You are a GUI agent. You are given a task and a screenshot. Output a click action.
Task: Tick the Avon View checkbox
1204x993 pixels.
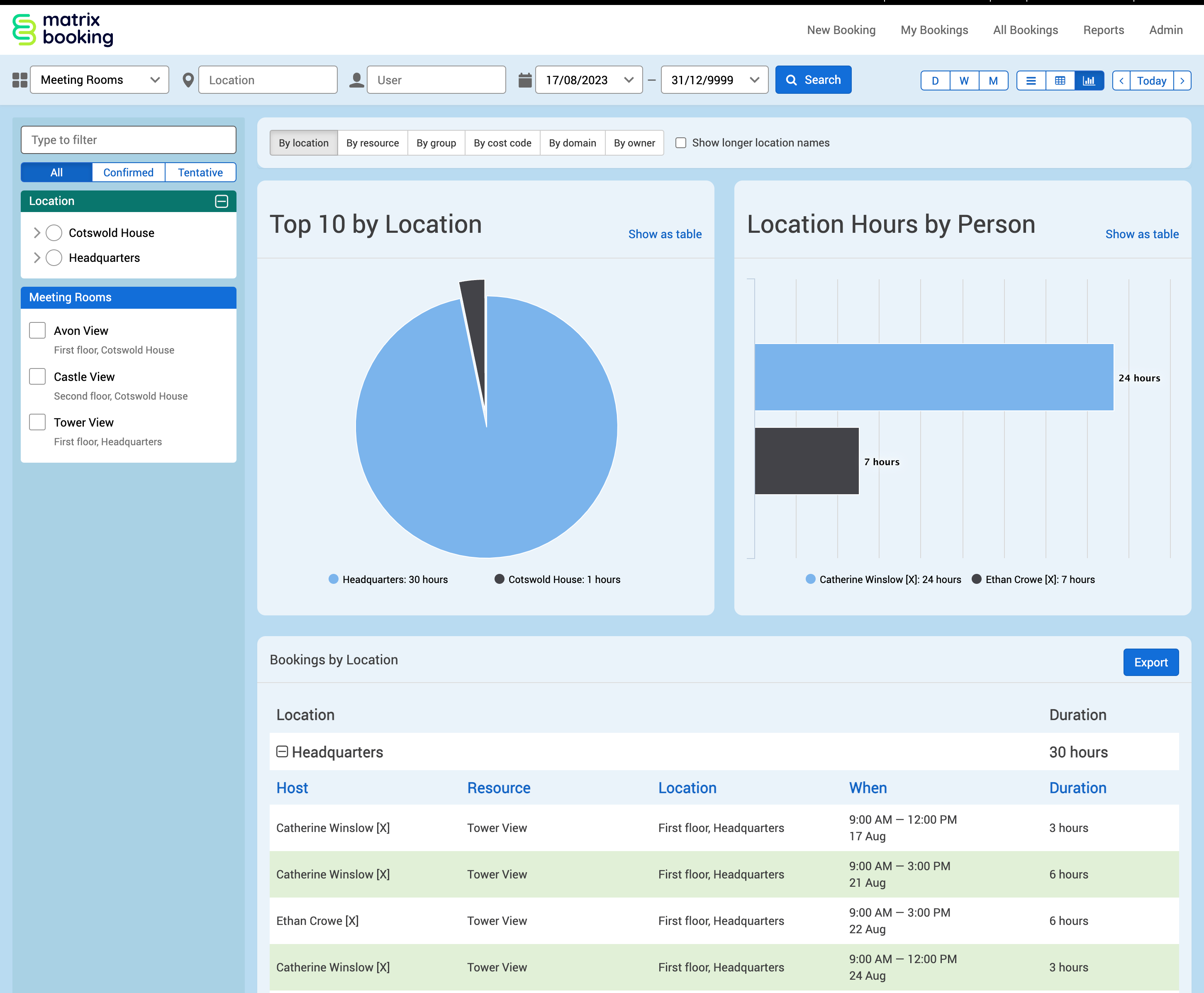(x=37, y=331)
